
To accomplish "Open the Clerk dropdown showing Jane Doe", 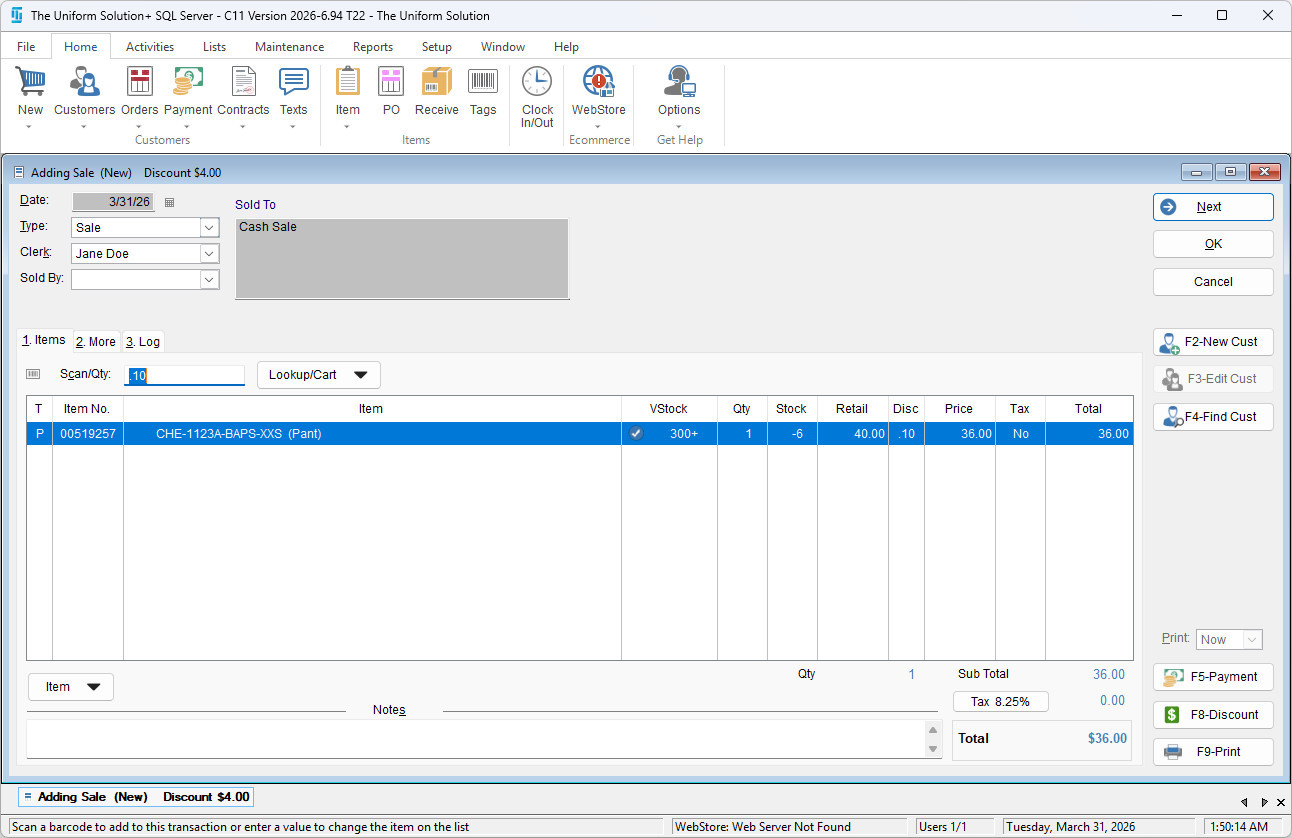I will point(209,254).
